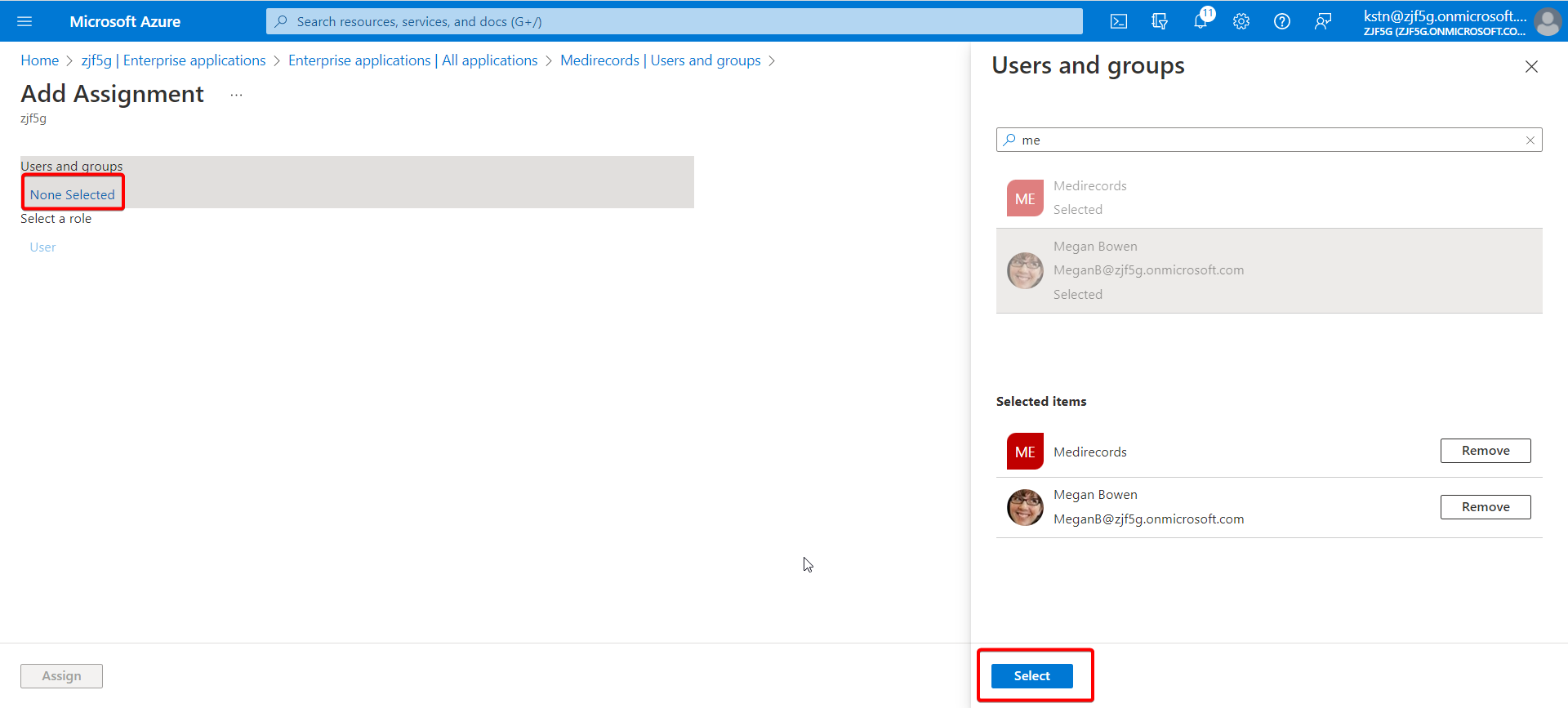
Task: Open the notifications bell
Action: pyautogui.click(x=1200, y=21)
